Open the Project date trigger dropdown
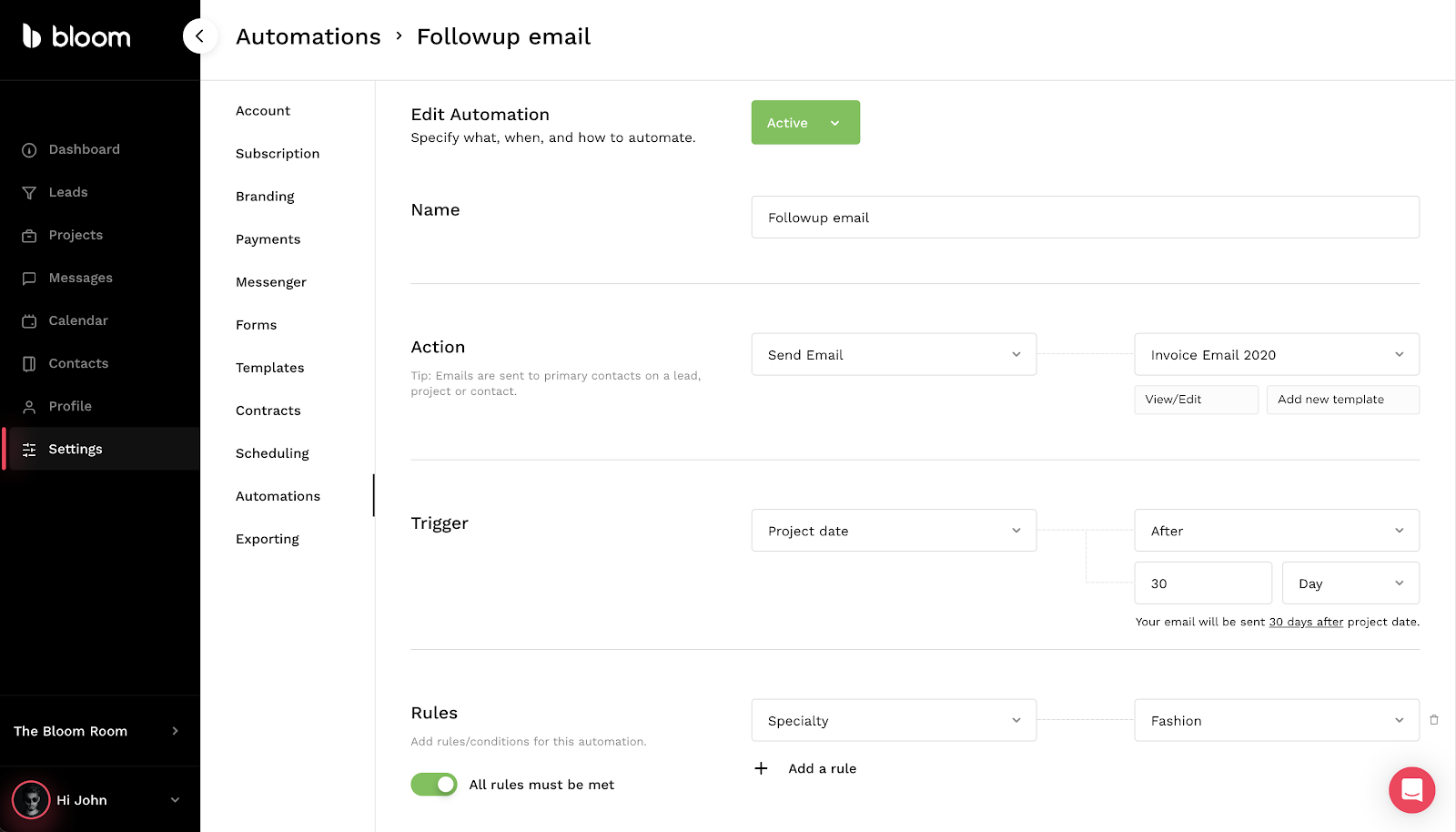The image size is (1456, 832). [x=894, y=531]
